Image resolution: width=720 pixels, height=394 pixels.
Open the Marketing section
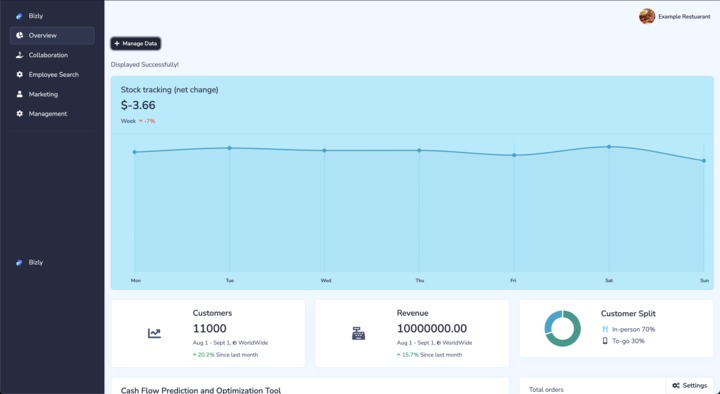(x=52, y=94)
